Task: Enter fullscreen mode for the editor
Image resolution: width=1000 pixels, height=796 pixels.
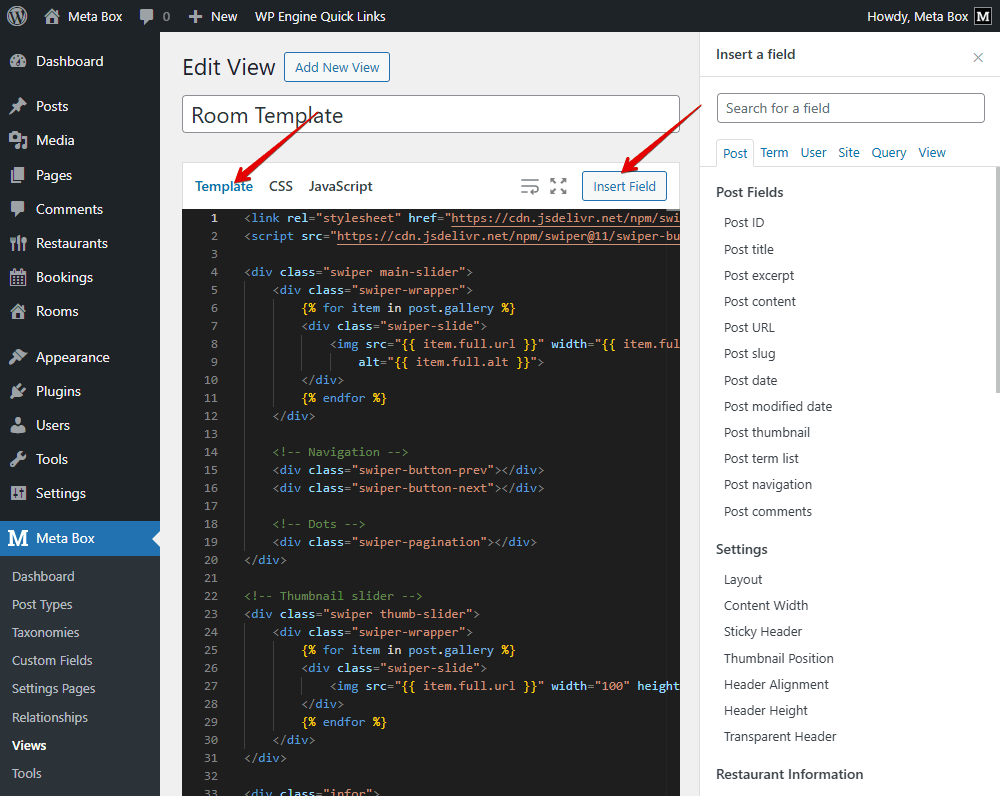Action: click(558, 186)
